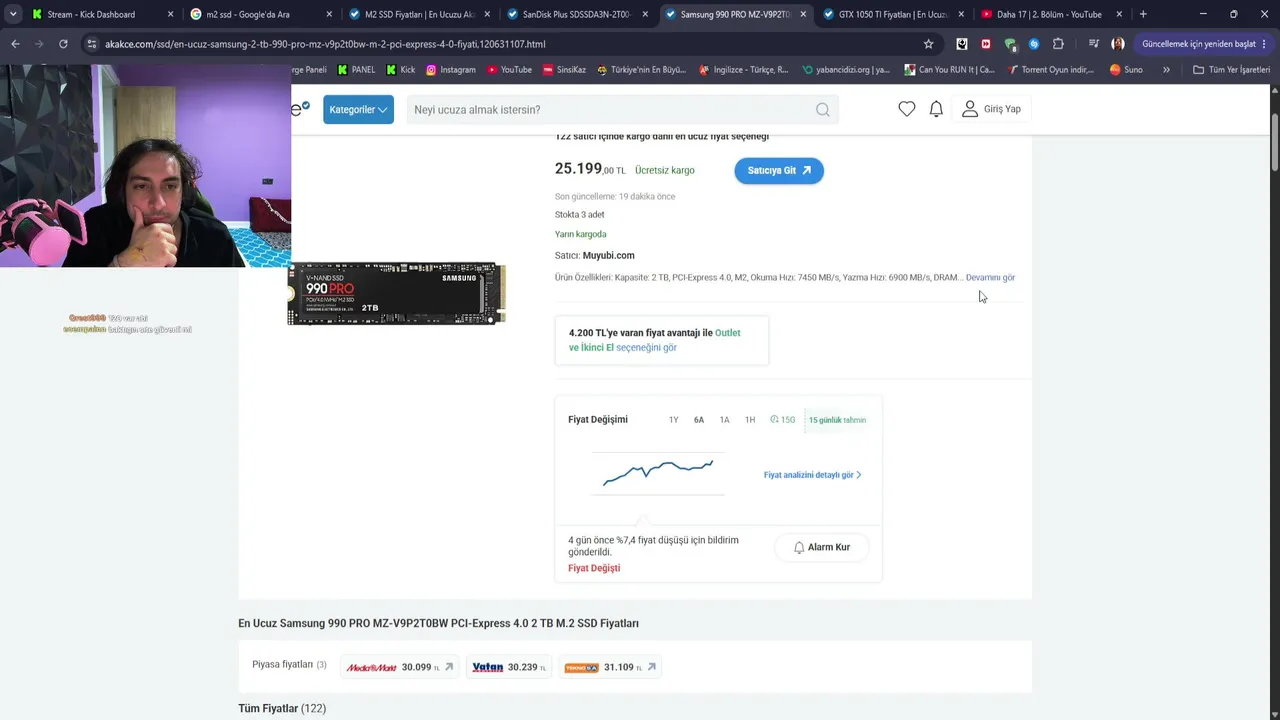
Task: Open Fiyat analizini detaylı gör link
Action: click(x=812, y=475)
